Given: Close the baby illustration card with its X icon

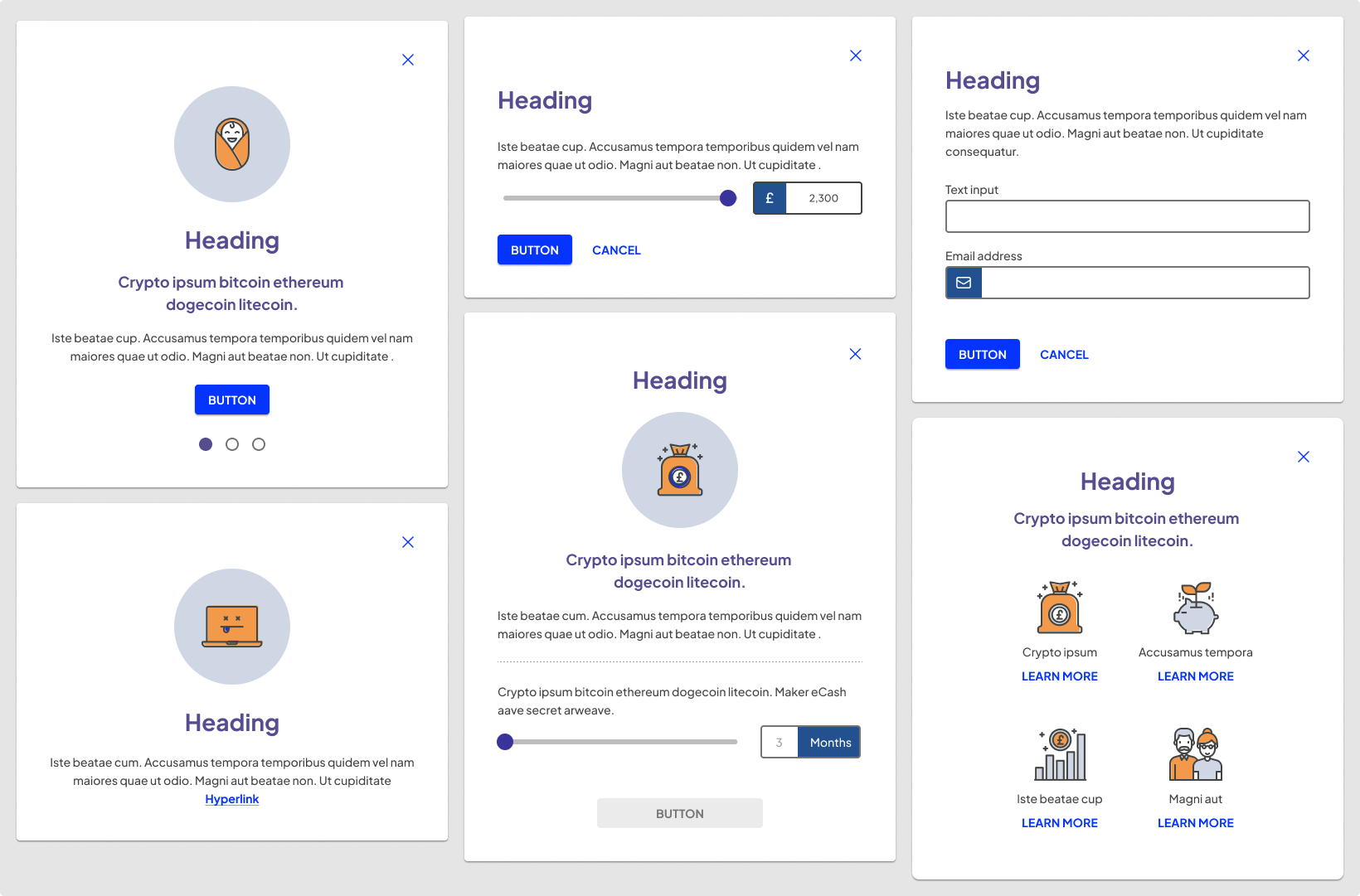Looking at the screenshot, I should click(408, 60).
